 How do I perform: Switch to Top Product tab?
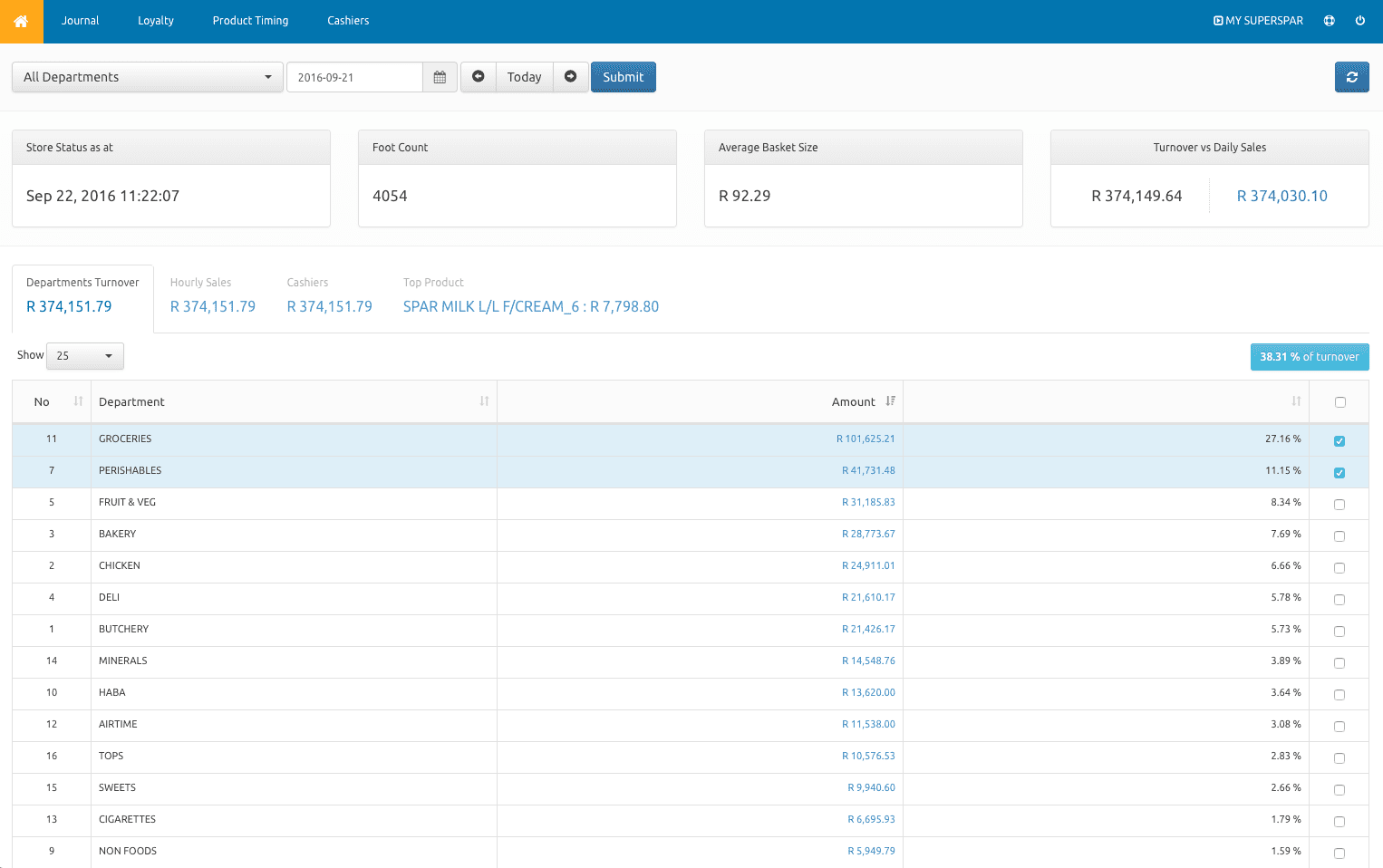531,297
